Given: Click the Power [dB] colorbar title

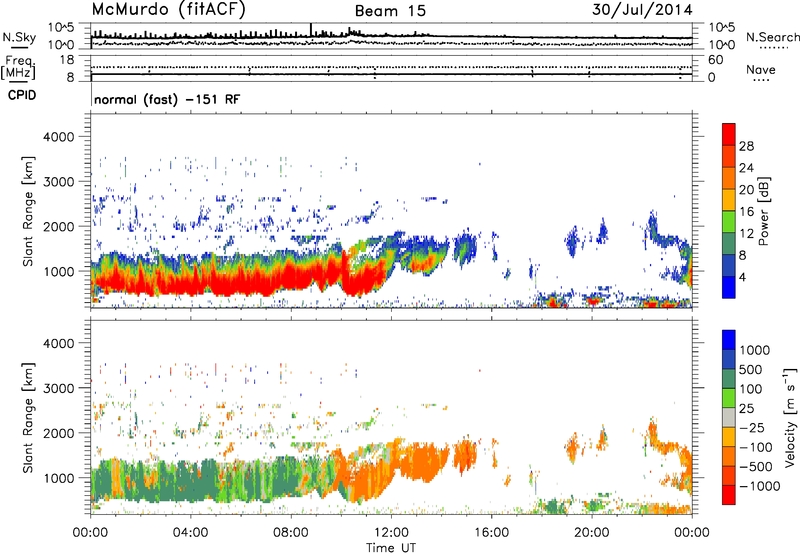Looking at the screenshot, I should 763,211.
